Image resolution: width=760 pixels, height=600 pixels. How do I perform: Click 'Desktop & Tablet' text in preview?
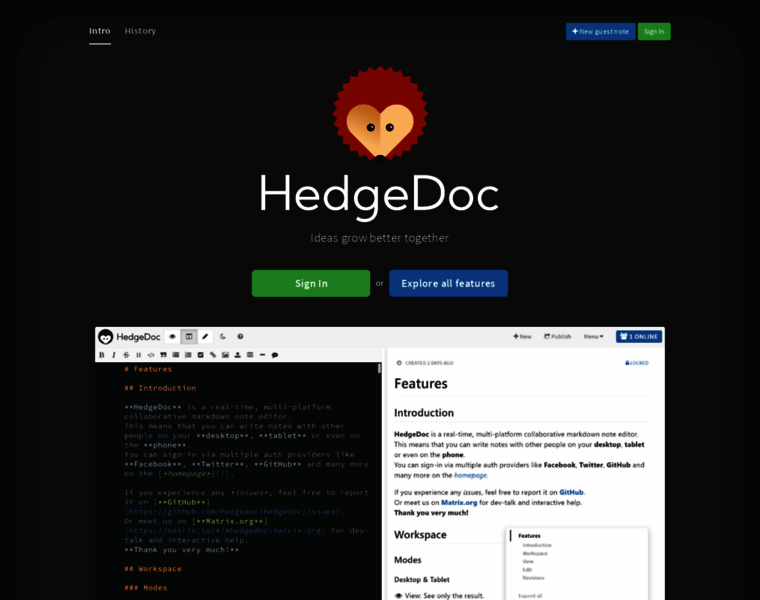(x=422, y=580)
